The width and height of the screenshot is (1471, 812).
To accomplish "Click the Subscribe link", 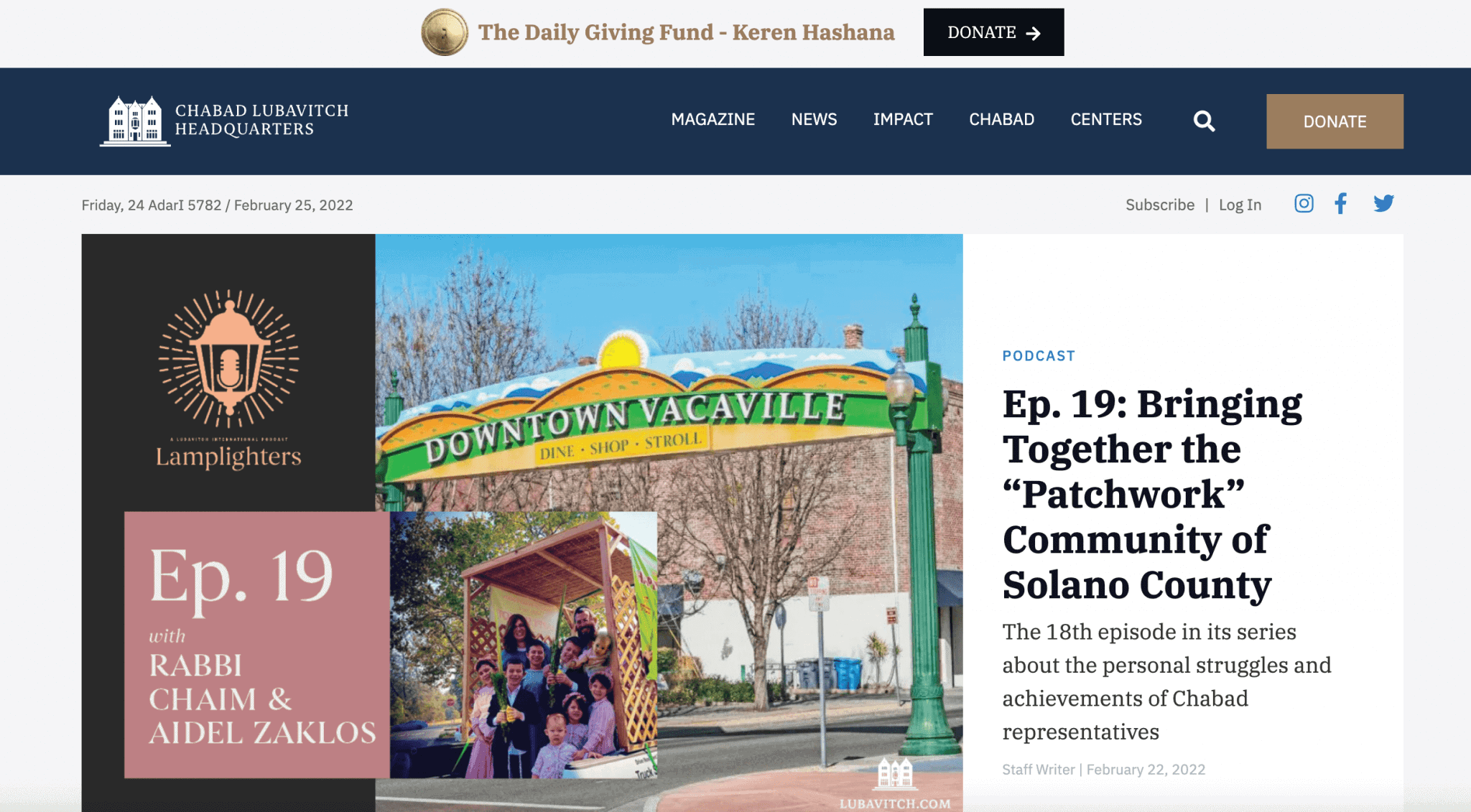I will click(1159, 205).
